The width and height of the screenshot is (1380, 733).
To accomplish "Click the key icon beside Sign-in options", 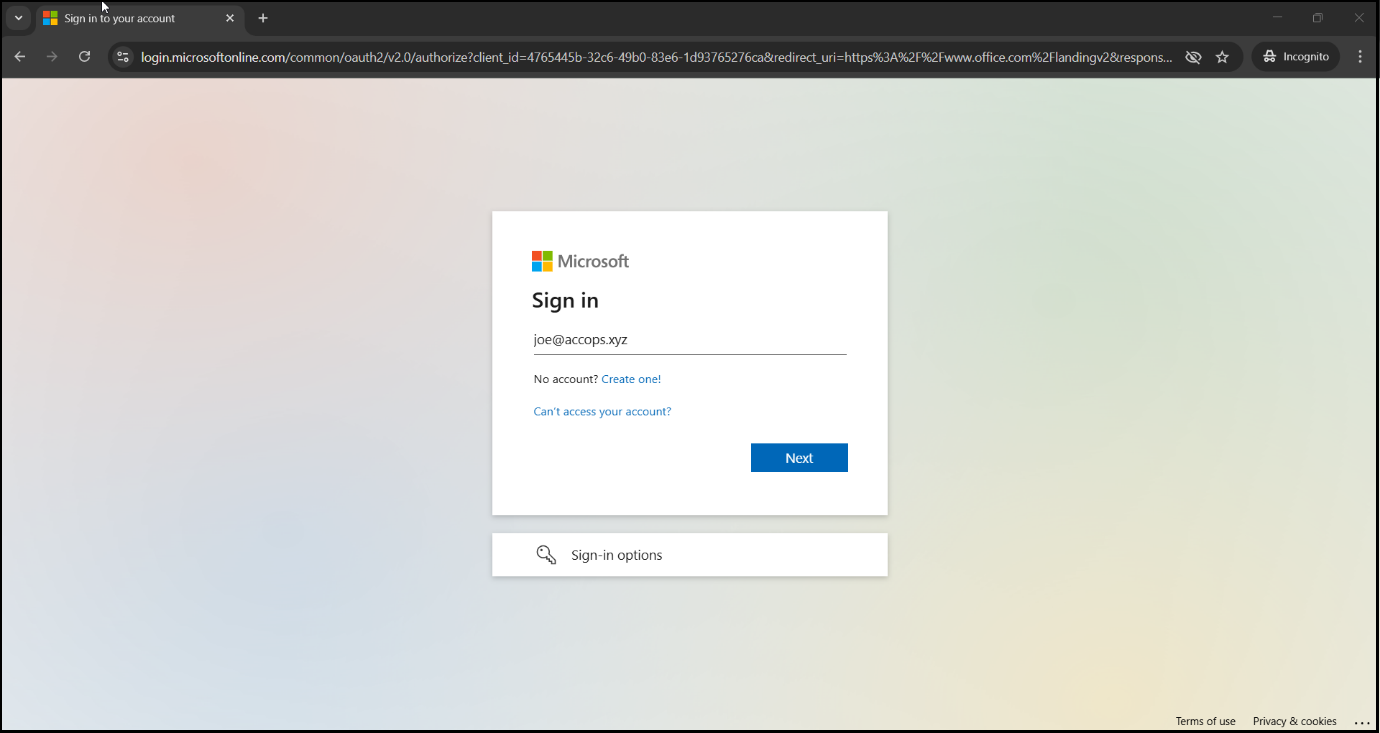I will [x=546, y=555].
